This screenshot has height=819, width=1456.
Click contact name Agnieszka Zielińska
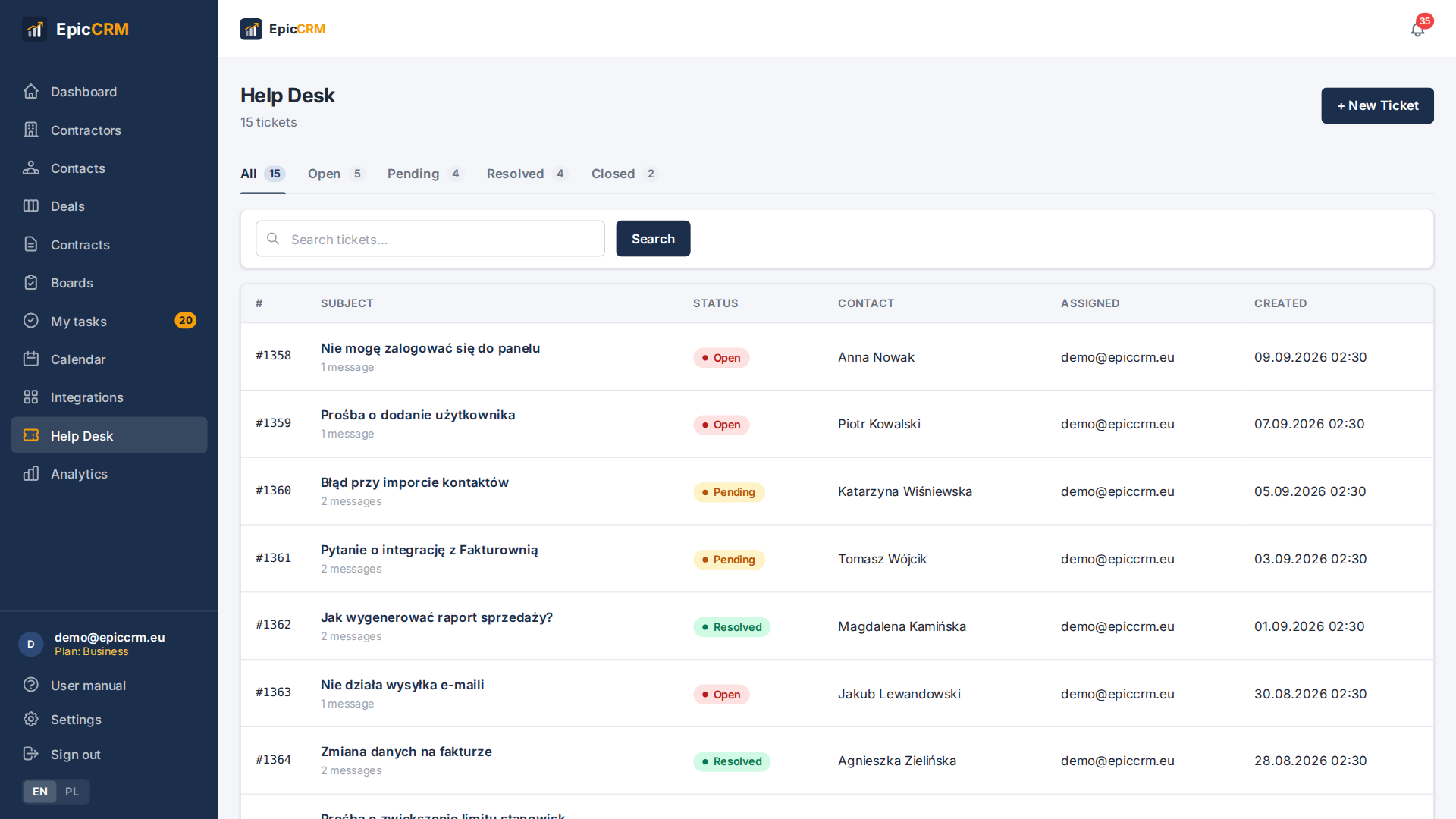point(897,761)
